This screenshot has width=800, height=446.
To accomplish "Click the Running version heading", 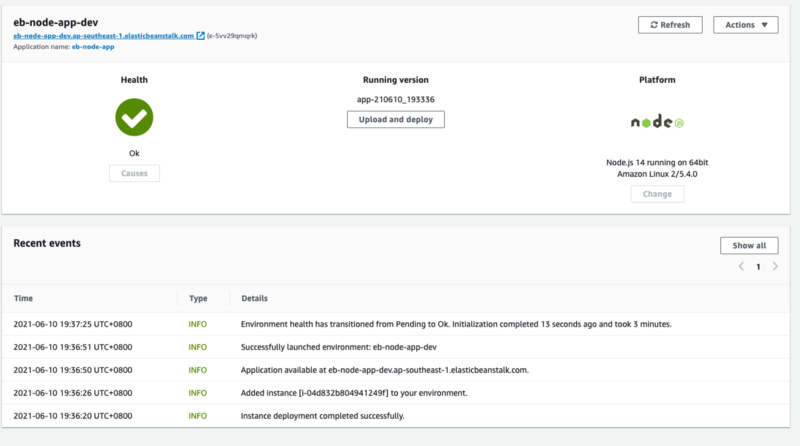I will pyautogui.click(x=395, y=80).
